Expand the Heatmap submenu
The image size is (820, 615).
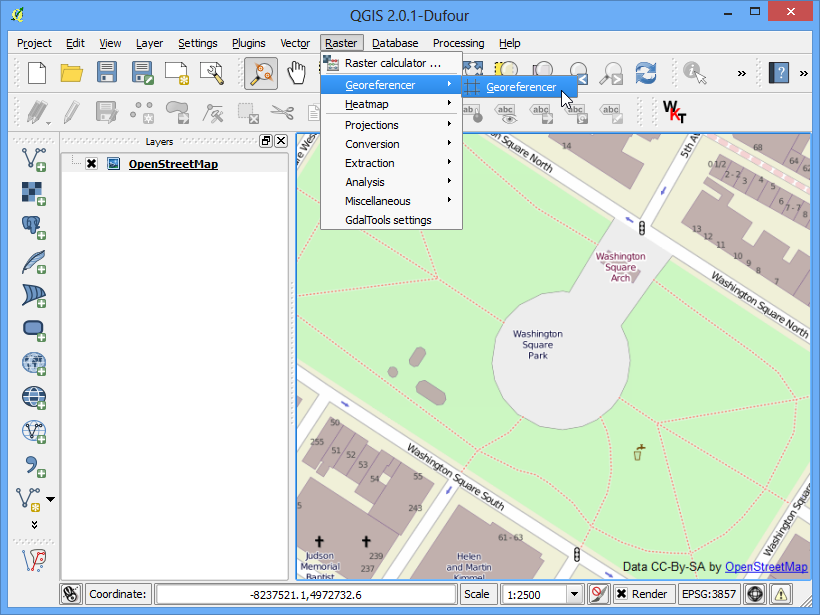coord(391,104)
